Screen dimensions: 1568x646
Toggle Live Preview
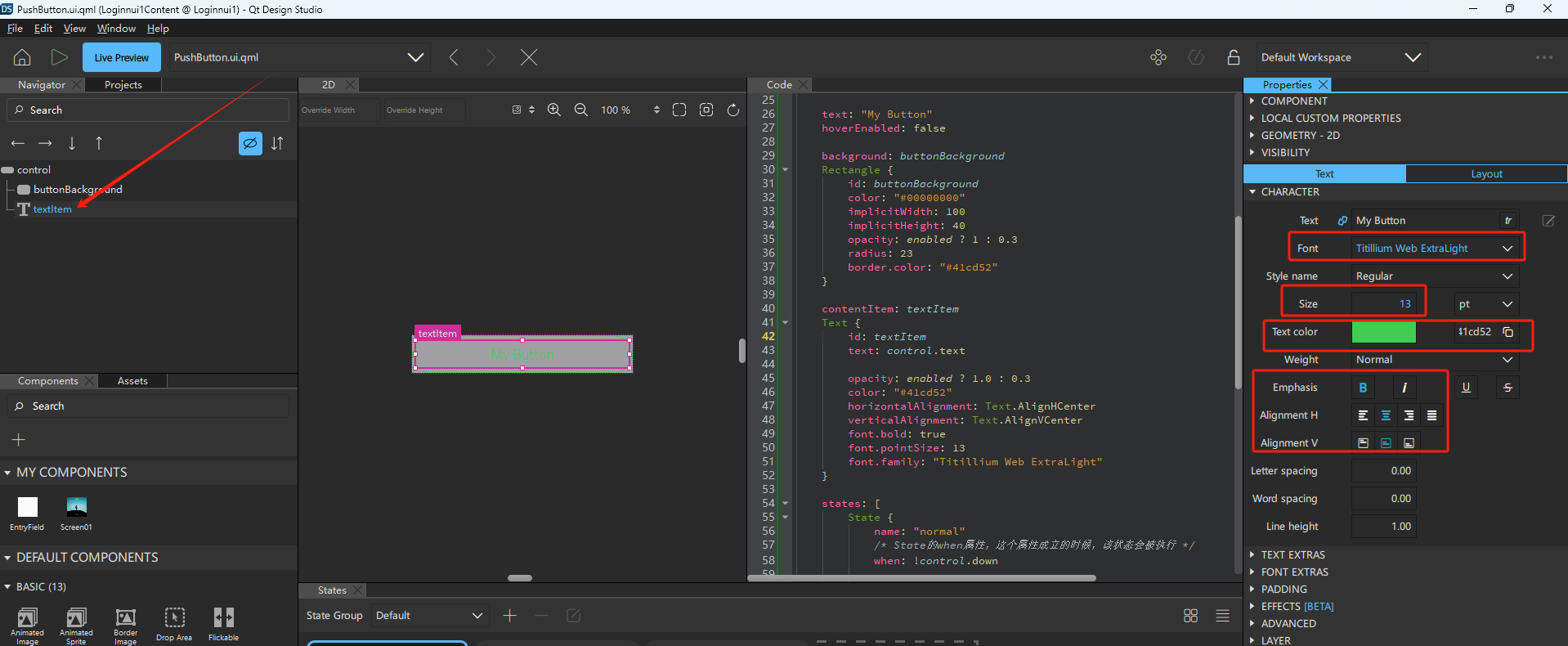click(121, 57)
